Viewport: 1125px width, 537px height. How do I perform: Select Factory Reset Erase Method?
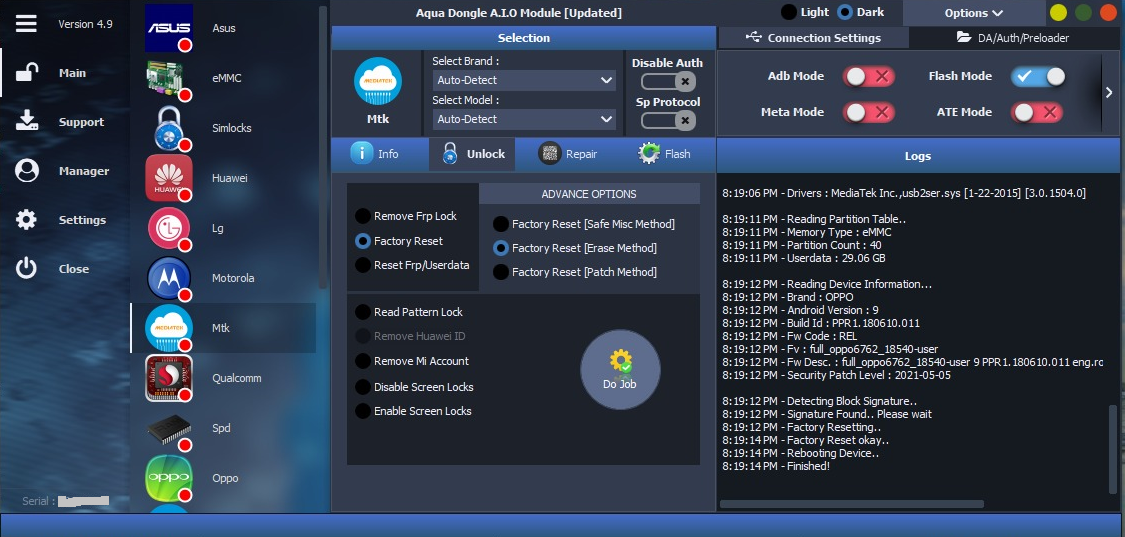pyautogui.click(x=574, y=248)
